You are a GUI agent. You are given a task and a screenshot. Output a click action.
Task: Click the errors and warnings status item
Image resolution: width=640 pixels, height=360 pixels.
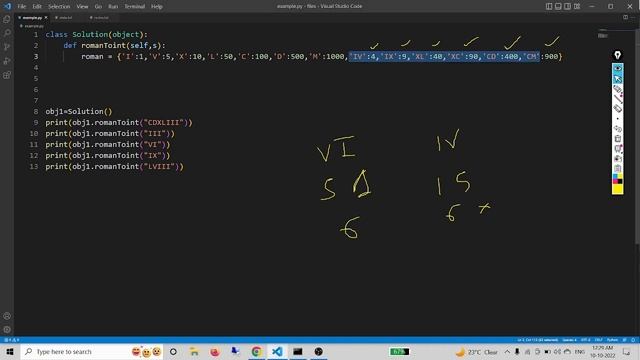[11, 340]
